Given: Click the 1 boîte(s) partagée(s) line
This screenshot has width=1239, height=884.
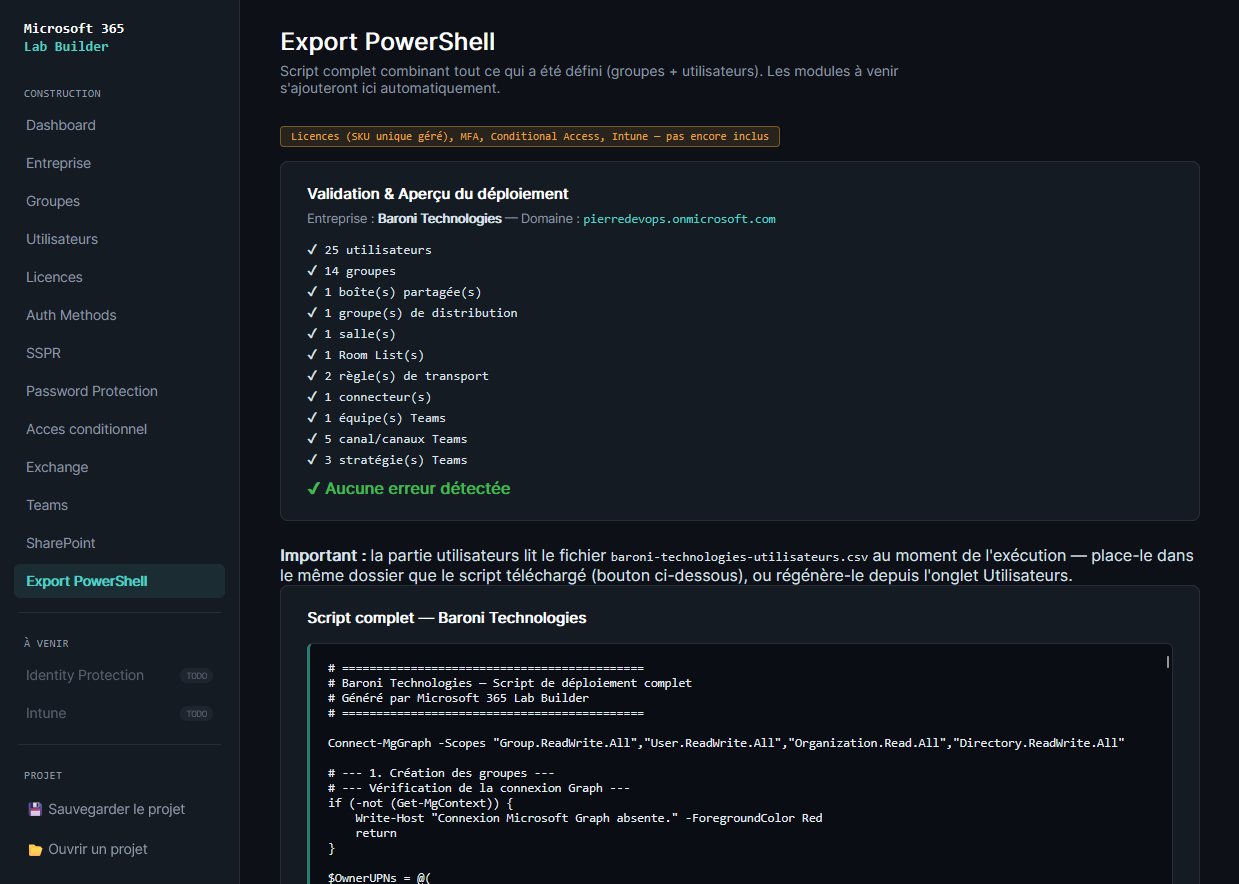Looking at the screenshot, I should 394,292.
